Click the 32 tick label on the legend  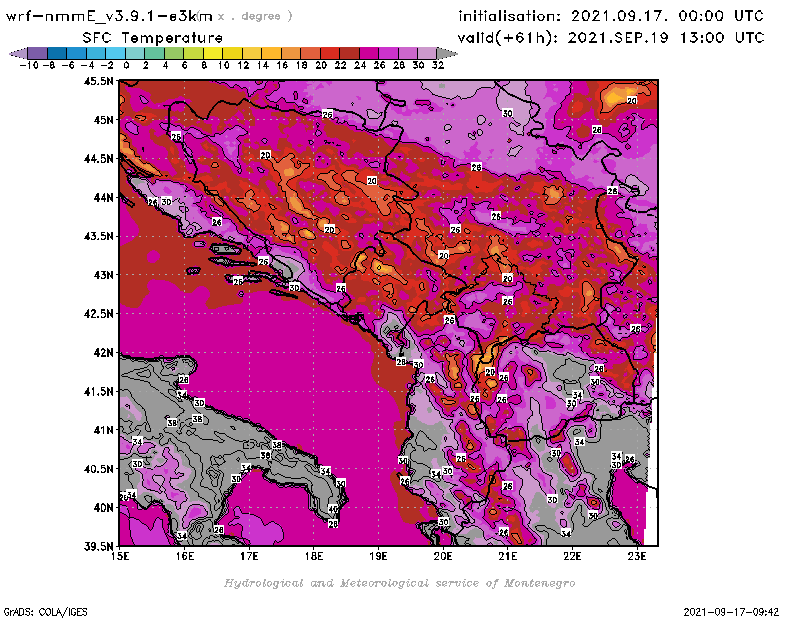click(438, 66)
